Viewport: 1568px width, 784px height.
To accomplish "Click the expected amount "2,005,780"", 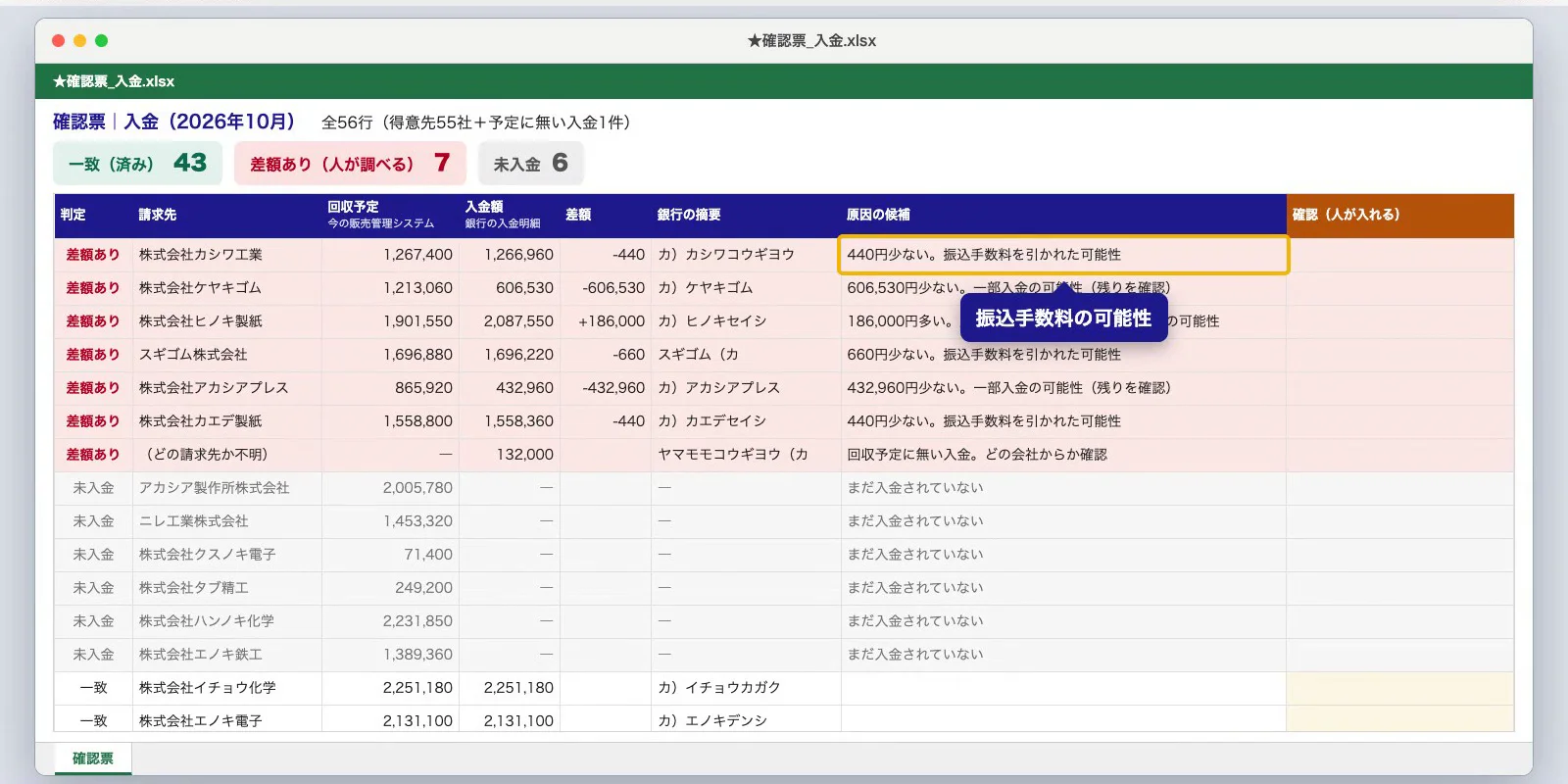I will tap(417, 488).
